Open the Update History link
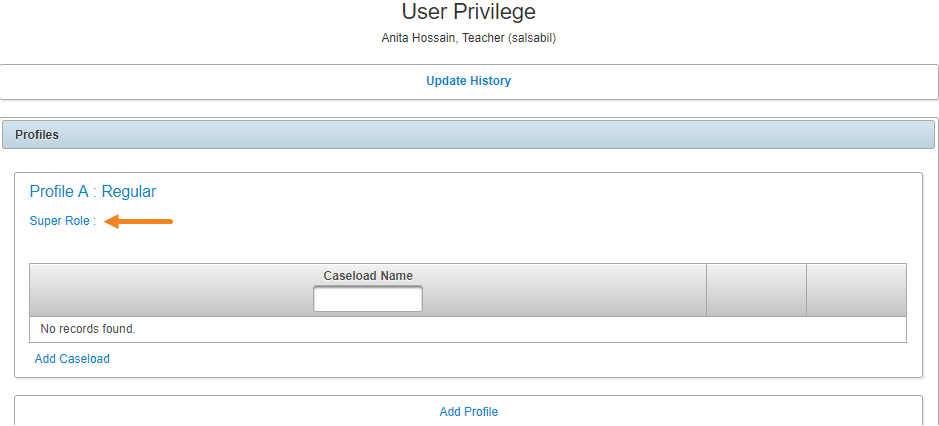The image size is (939, 426). tap(468, 81)
